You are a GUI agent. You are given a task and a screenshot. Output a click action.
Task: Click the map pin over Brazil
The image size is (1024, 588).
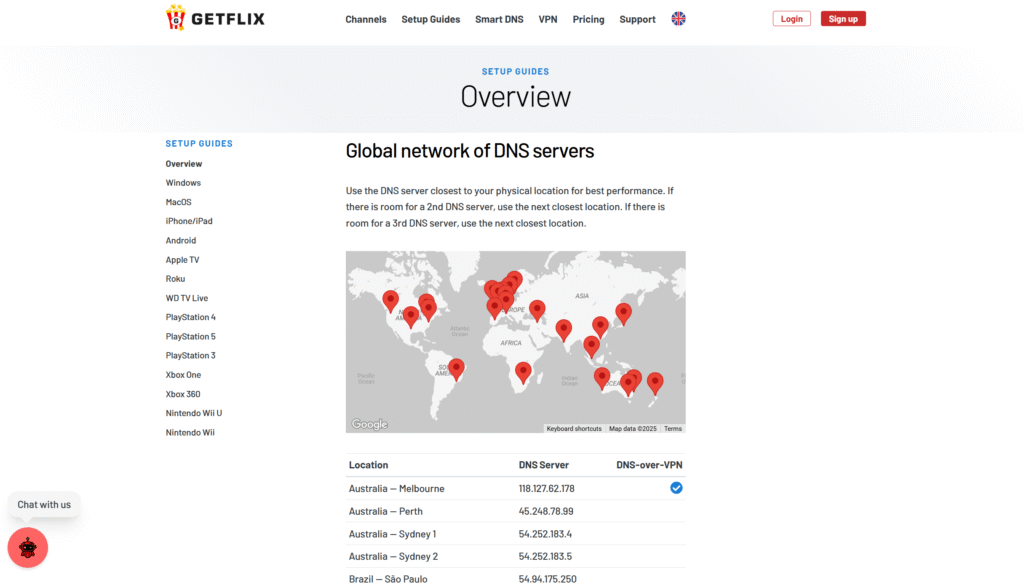[456, 368]
